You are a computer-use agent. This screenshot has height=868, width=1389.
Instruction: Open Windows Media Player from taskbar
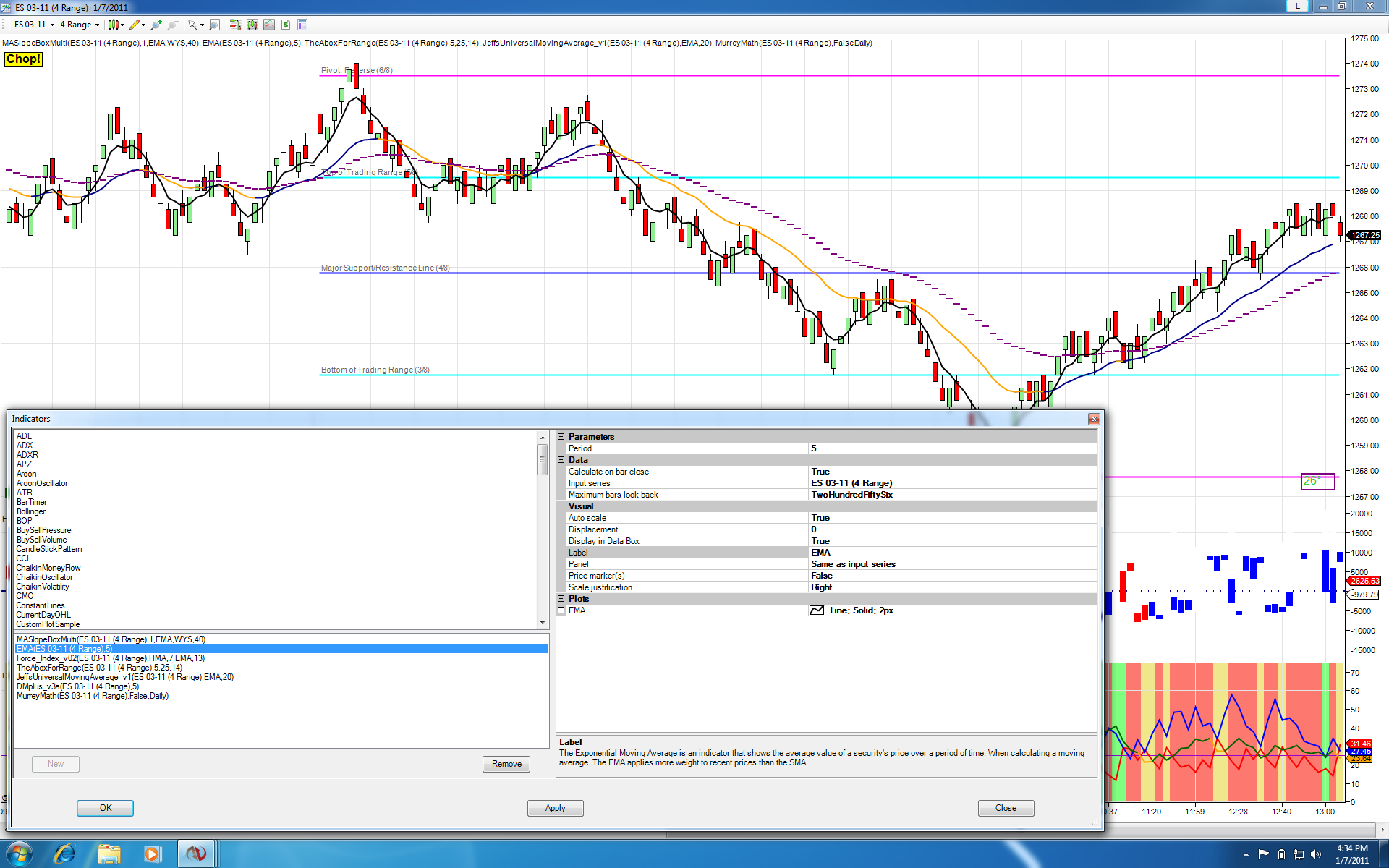(152, 854)
